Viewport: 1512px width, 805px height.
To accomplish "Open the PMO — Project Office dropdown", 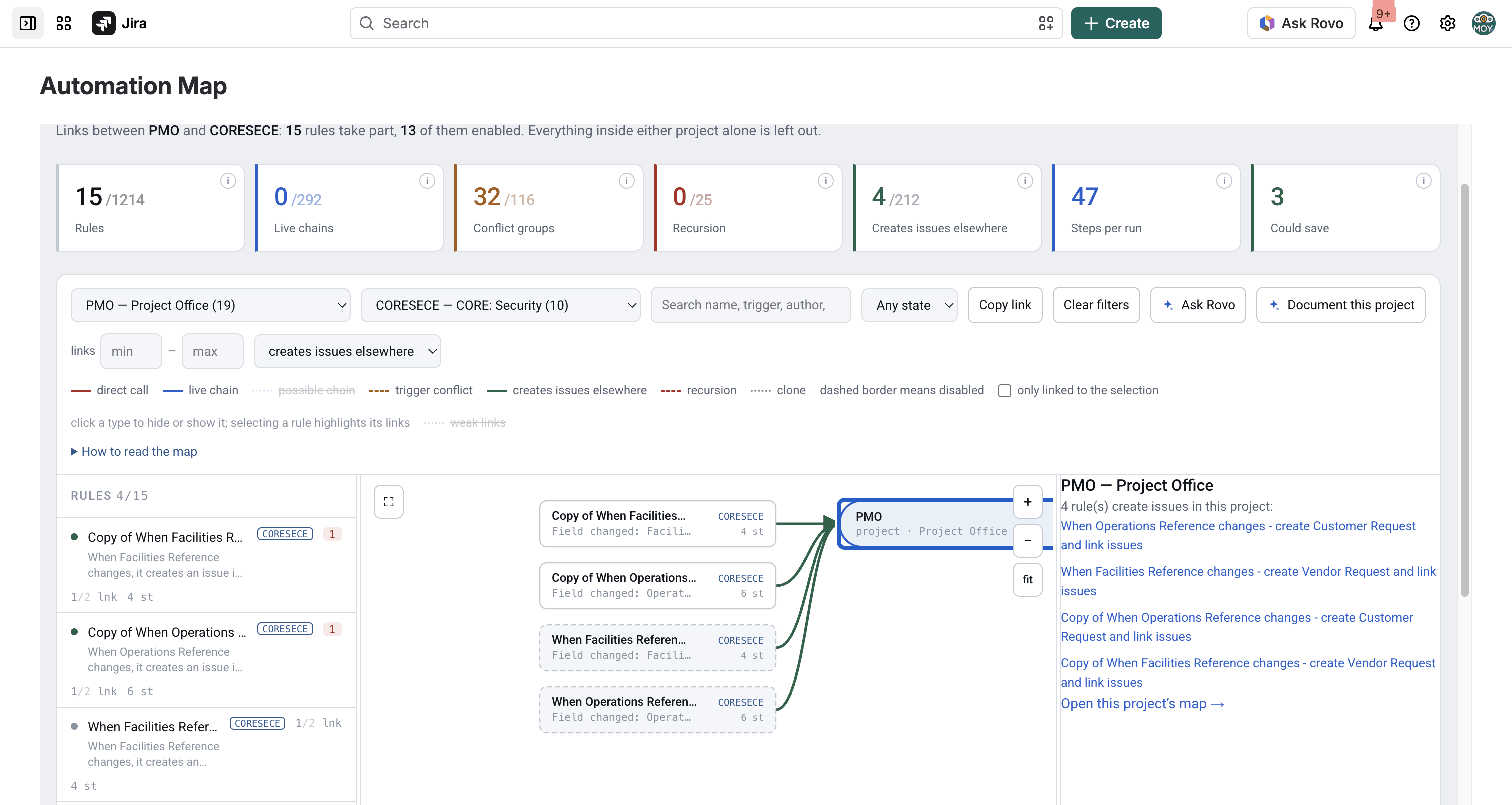I will (x=210, y=305).
